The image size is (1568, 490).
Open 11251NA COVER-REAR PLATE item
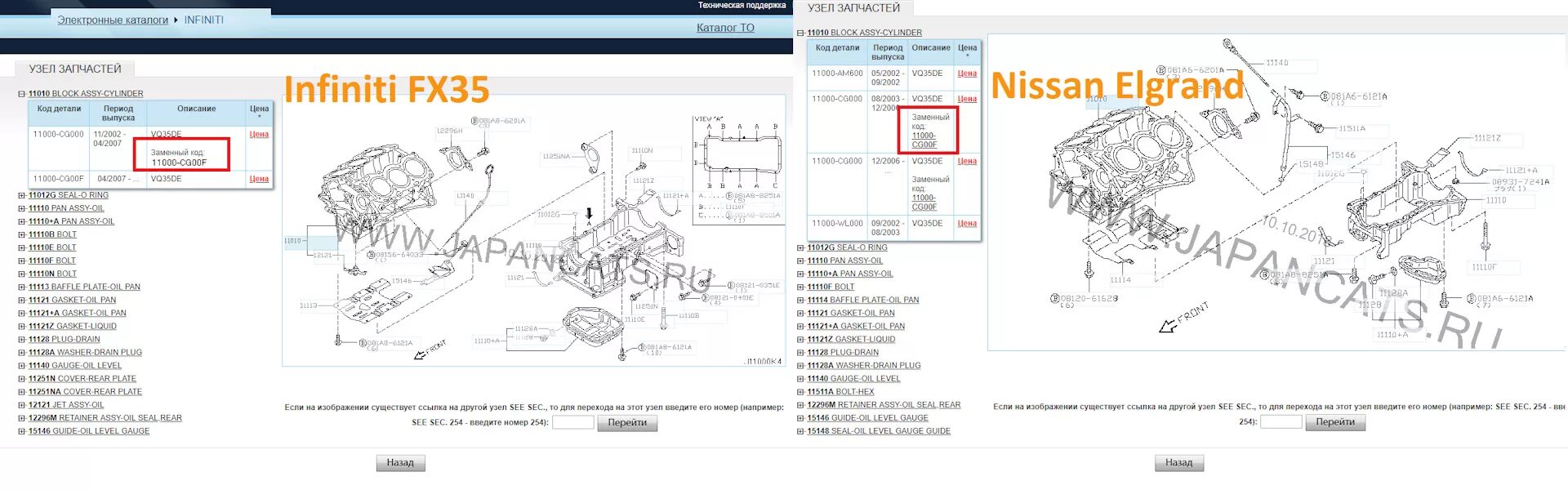(x=85, y=391)
